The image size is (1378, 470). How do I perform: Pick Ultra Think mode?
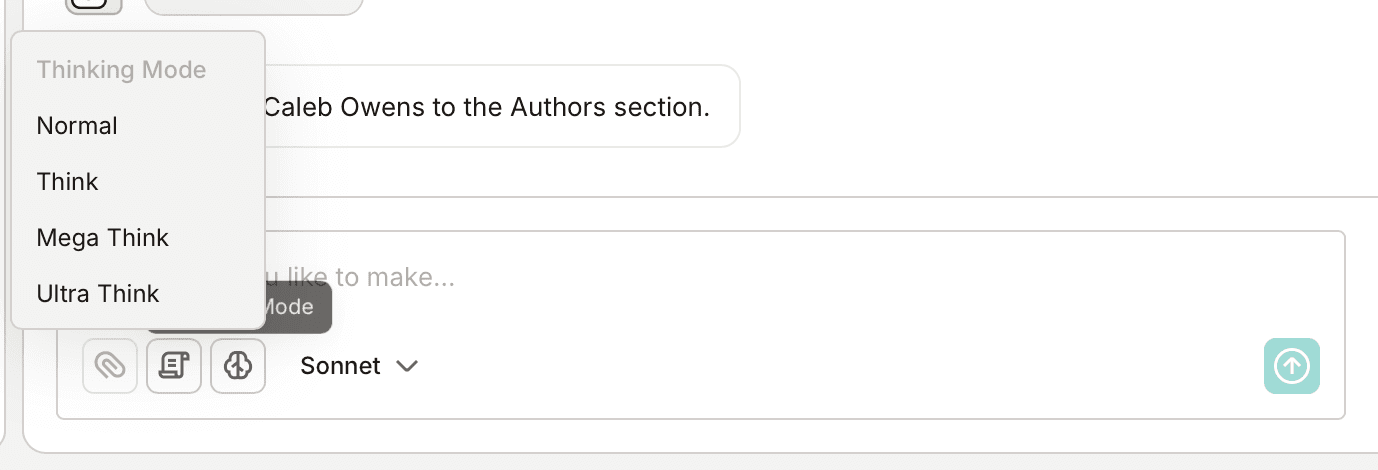pos(98,294)
